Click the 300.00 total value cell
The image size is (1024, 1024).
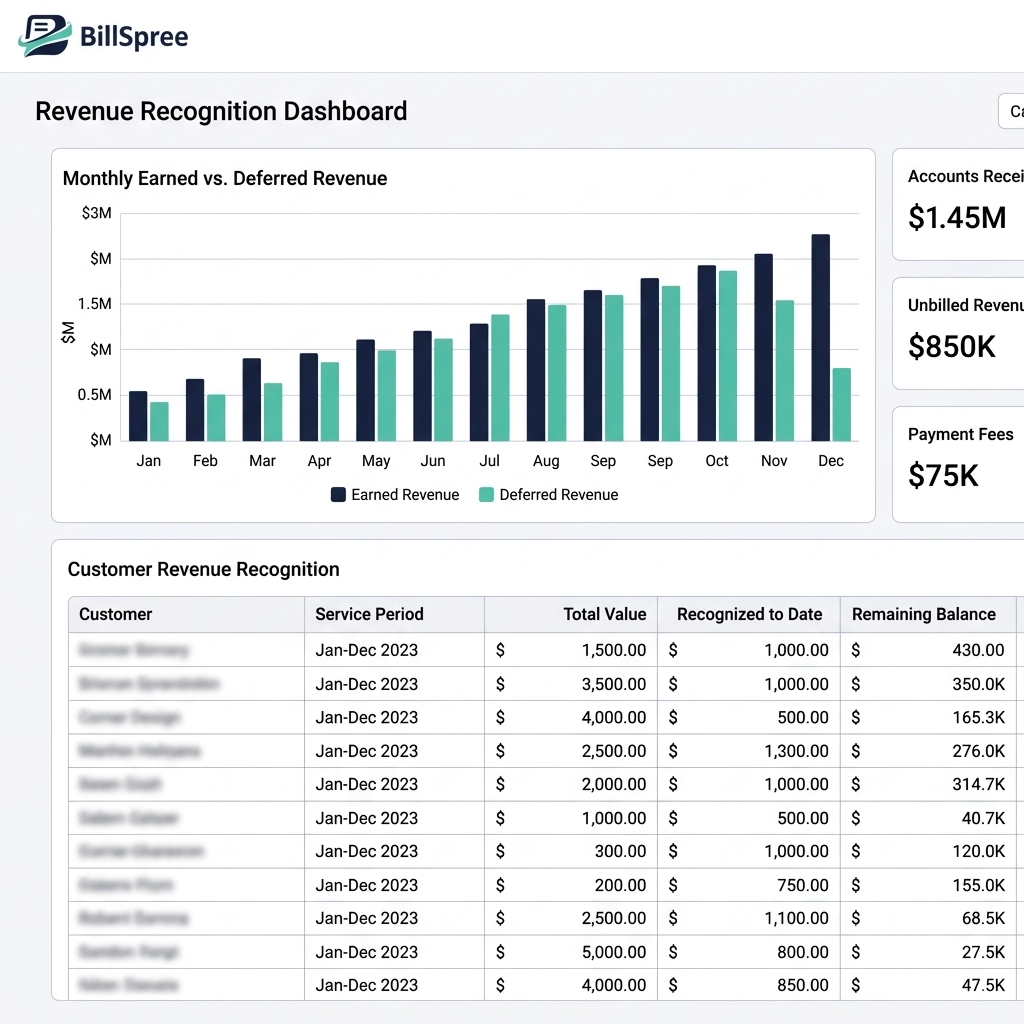571,851
